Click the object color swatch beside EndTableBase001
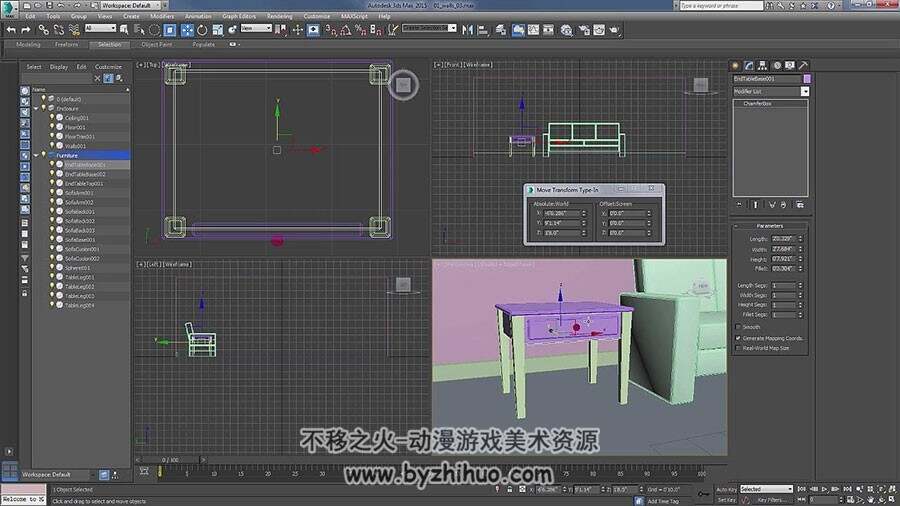This screenshot has width=900, height=506. click(807, 79)
